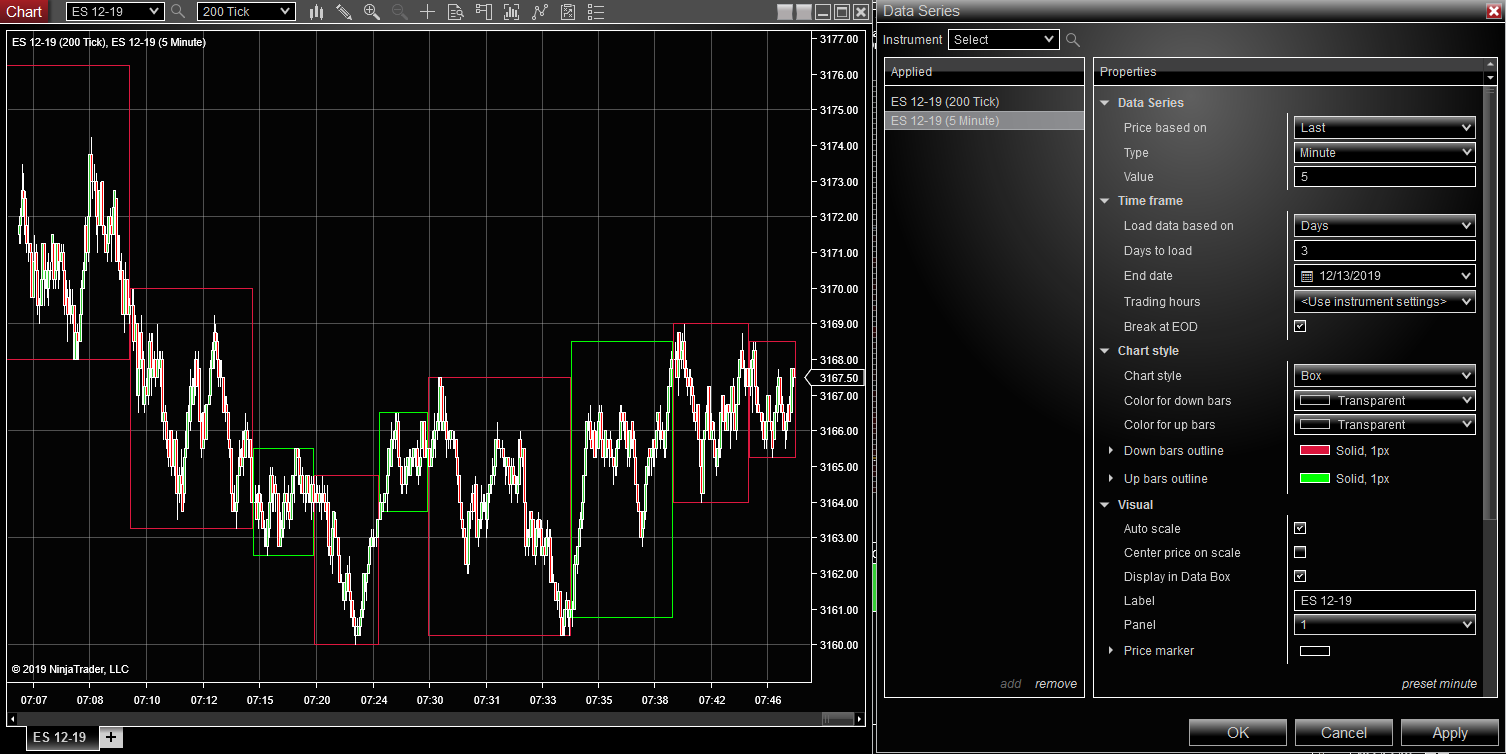Image resolution: width=1506 pixels, height=754 pixels.
Task: Open the End date dropdown
Action: (1385, 276)
